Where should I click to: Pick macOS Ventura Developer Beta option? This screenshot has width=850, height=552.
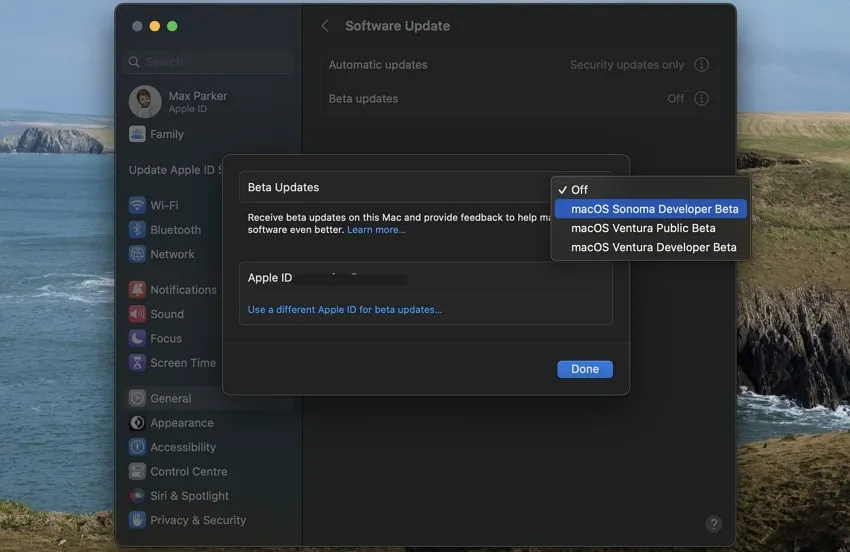point(653,247)
